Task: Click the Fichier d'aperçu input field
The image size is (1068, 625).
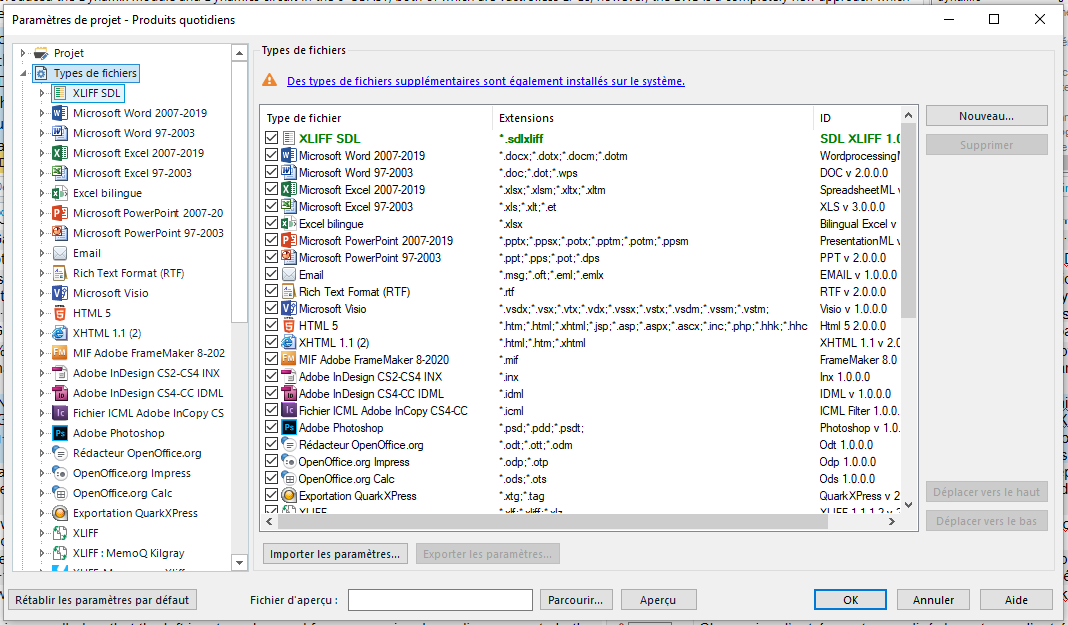Action: tap(440, 600)
